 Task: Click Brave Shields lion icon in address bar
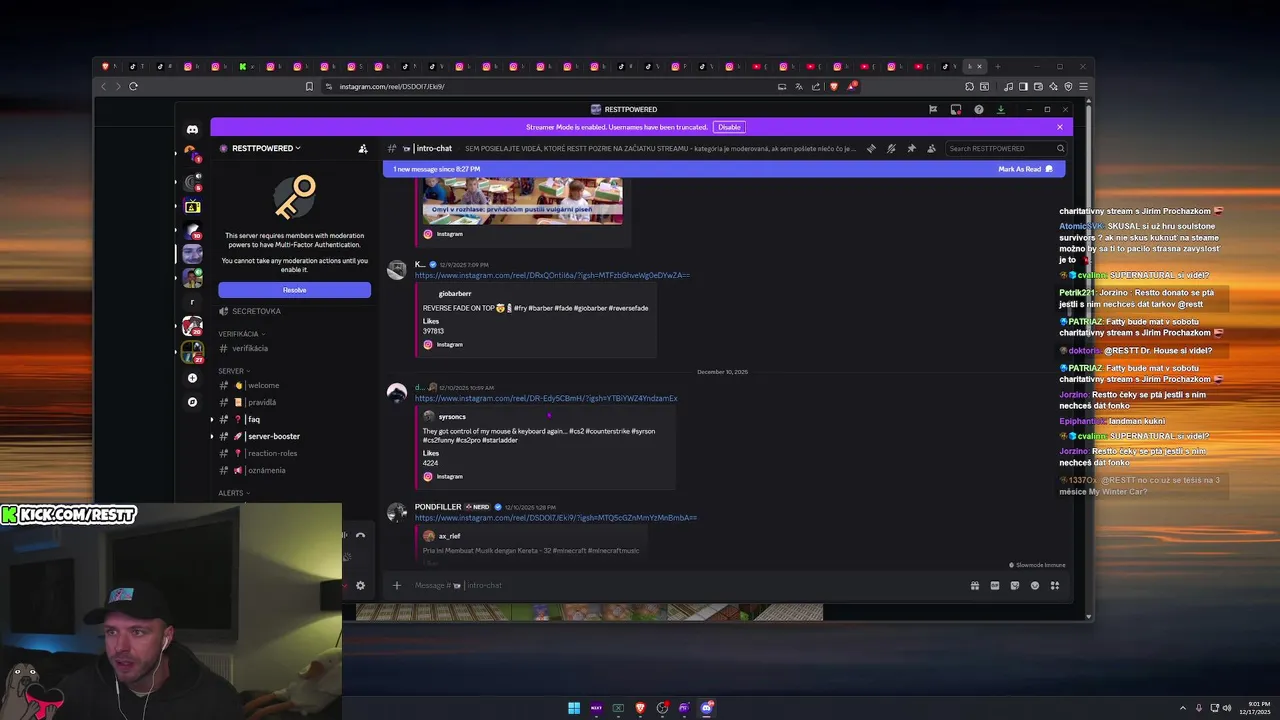click(833, 86)
